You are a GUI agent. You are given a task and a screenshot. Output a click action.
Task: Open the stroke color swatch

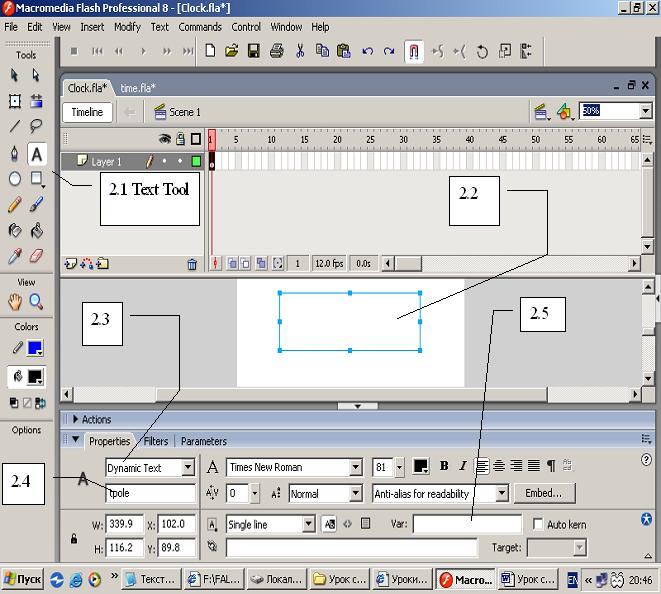pos(35,348)
